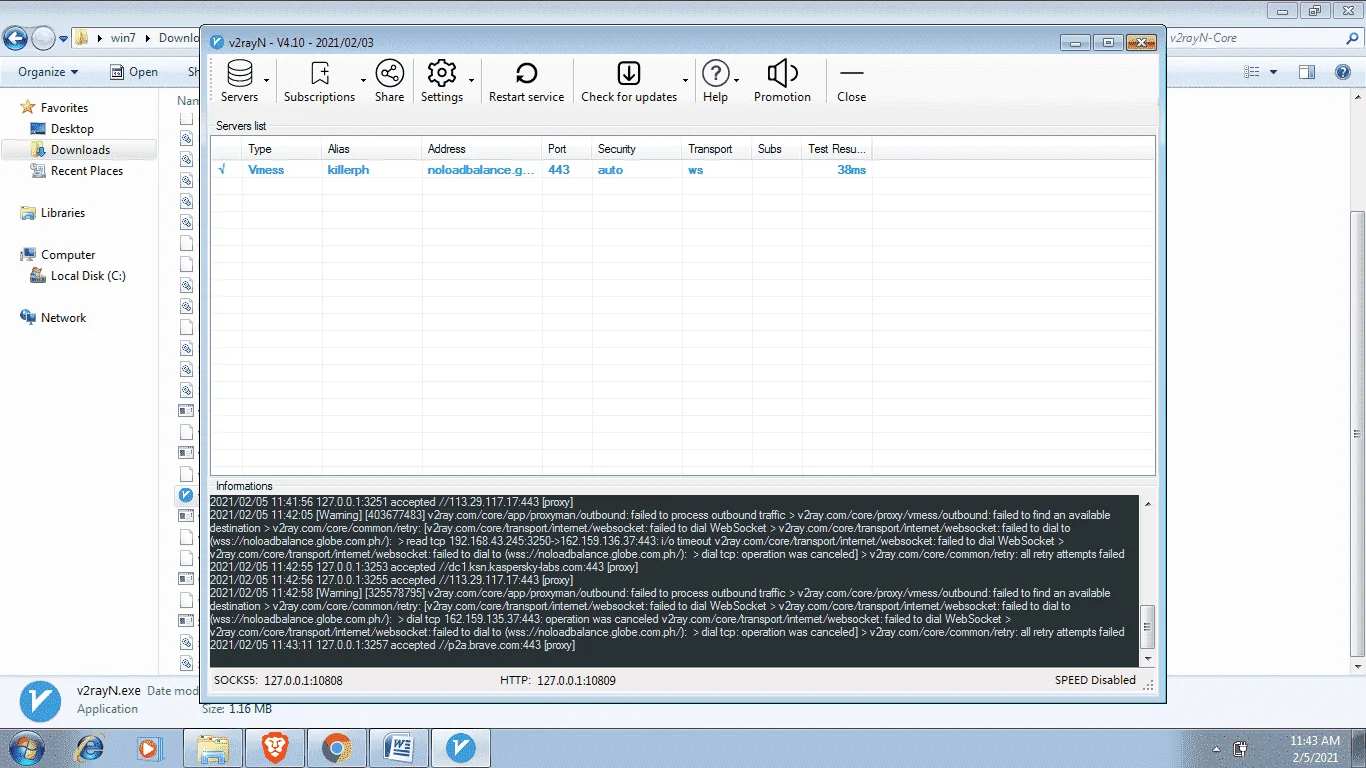Click the Show desktop strip beside the clock

pyautogui.click(x=1359, y=748)
